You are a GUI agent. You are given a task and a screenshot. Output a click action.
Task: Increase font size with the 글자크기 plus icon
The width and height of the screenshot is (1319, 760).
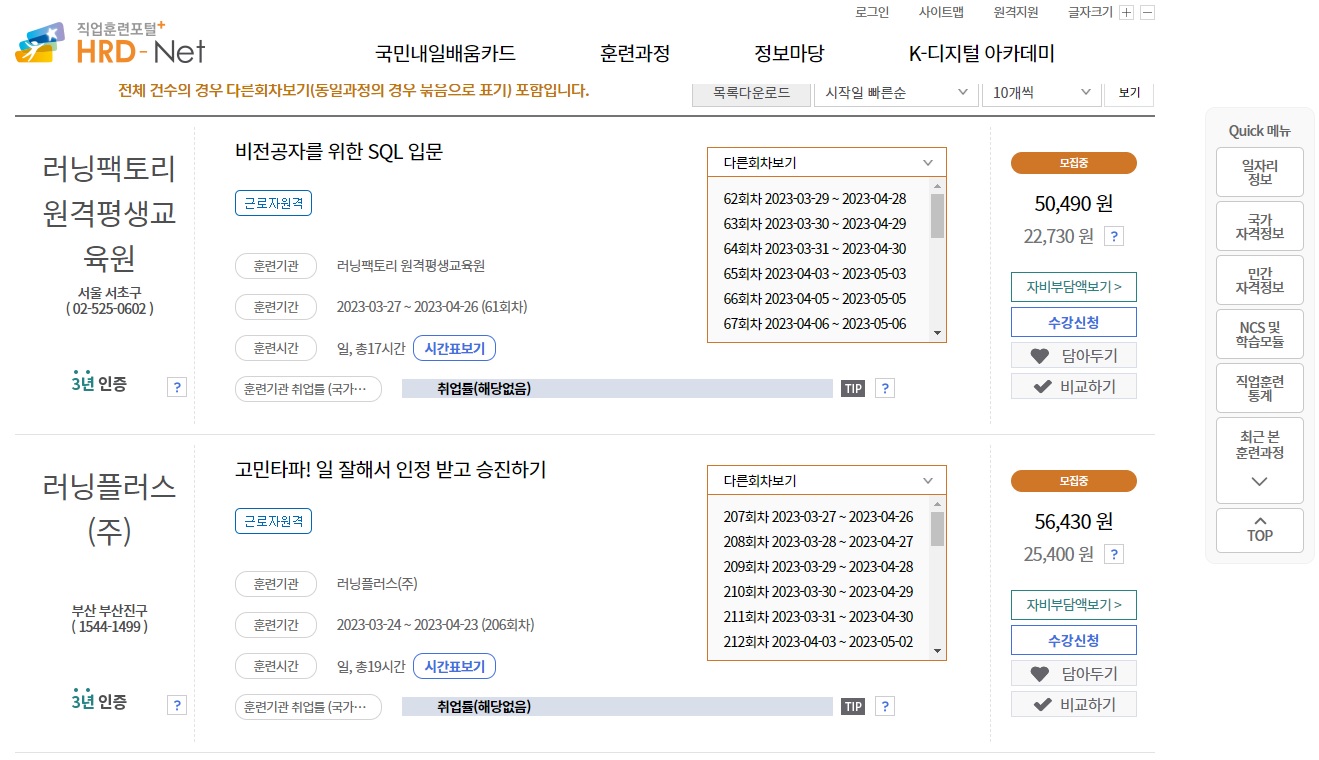coord(1126,12)
